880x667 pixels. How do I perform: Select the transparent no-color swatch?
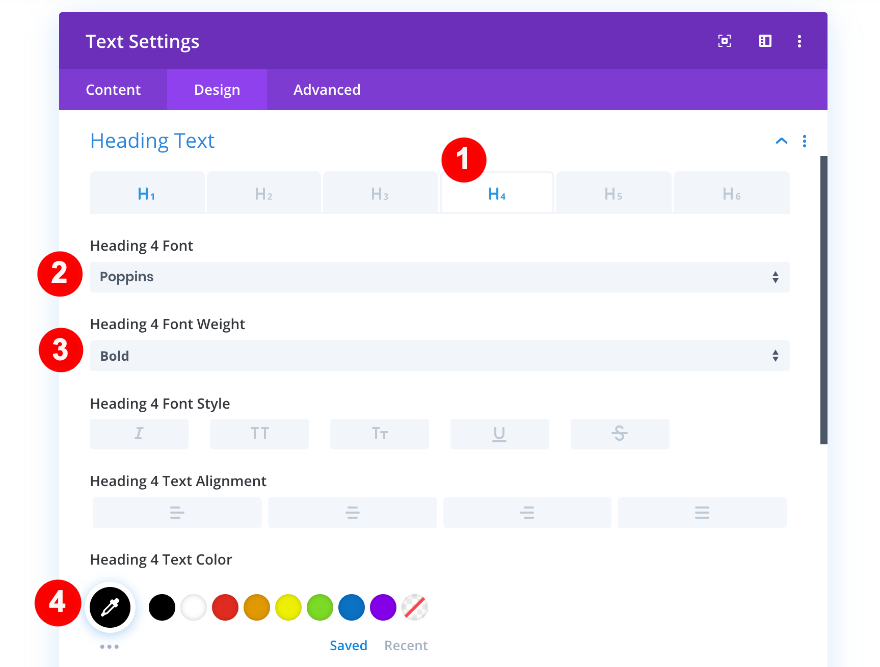pyautogui.click(x=414, y=607)
